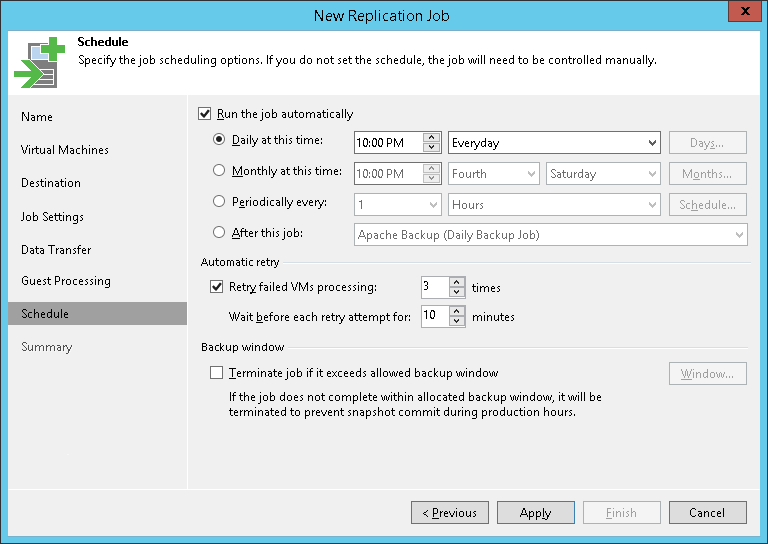The height and width of the screenshot is (544, 768).
Task: Decrease retry wait minutes with down arrow
Action: tap(457, 322)
